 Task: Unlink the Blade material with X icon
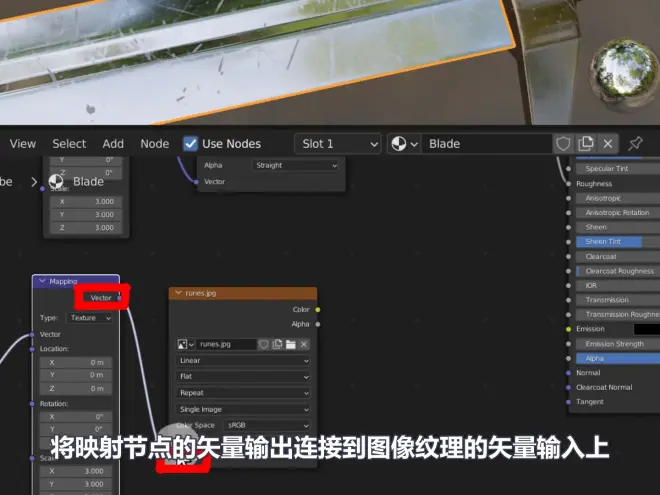608,144
